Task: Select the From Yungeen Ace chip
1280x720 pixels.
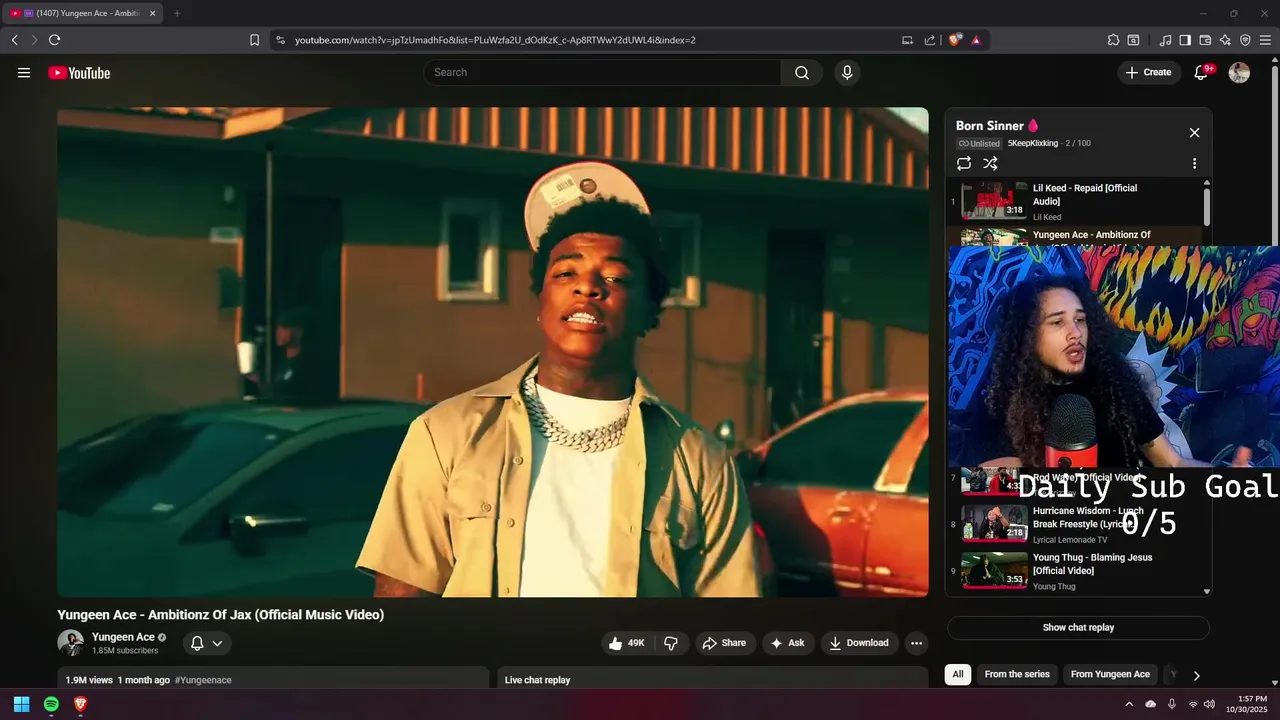Action: tap(1110, 675)
